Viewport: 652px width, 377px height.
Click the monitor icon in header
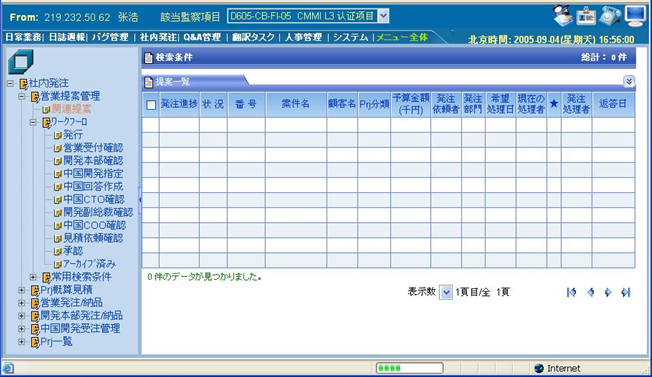coord(636,16)
